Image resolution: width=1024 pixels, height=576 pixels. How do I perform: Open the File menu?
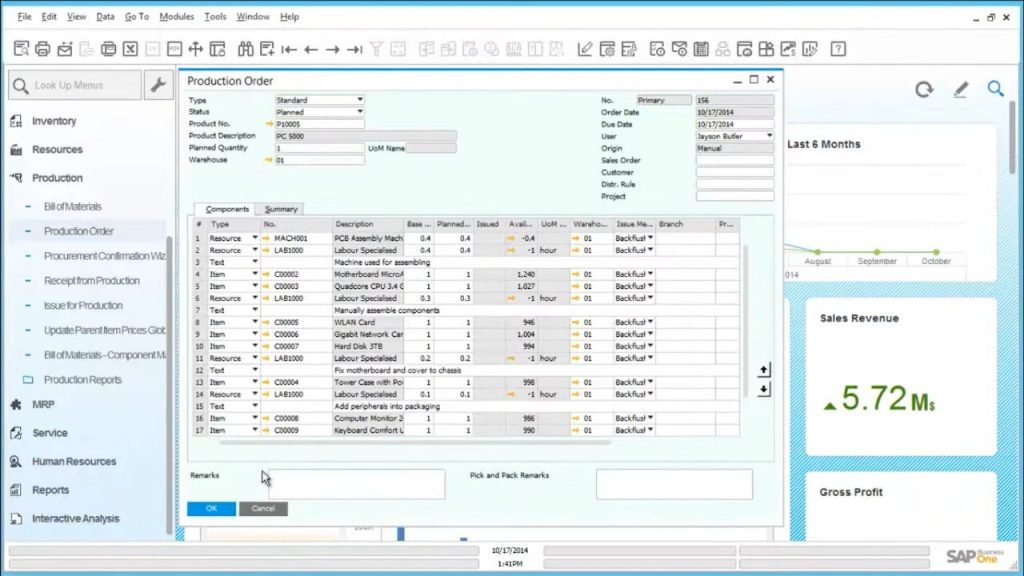(x=24, y=16)
